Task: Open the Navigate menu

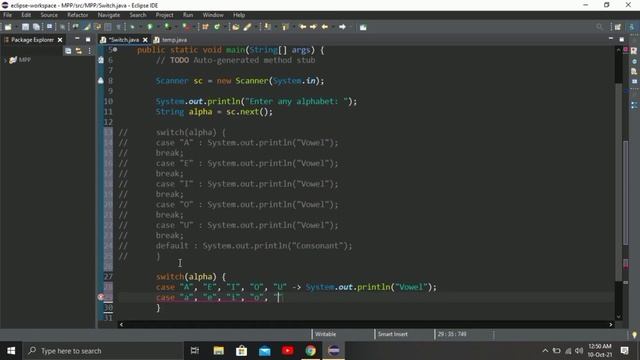Action: click(109, 15)
